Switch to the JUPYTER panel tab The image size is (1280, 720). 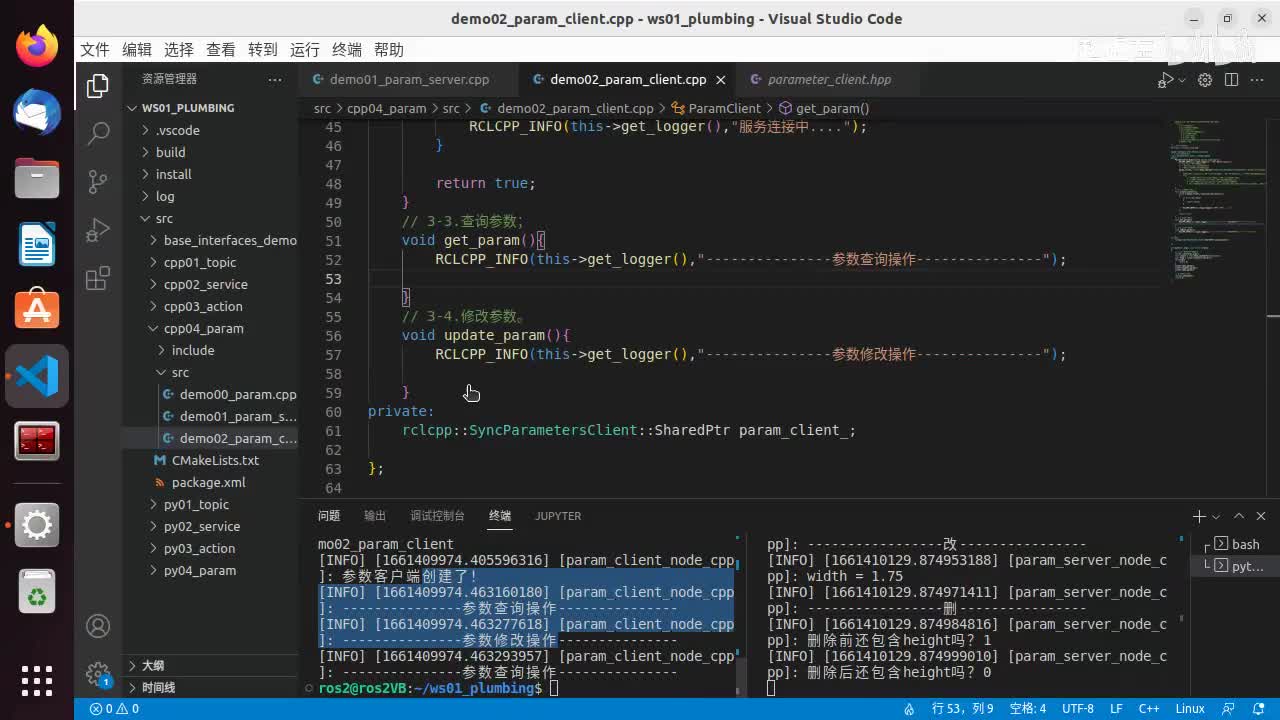pos(558,516)
